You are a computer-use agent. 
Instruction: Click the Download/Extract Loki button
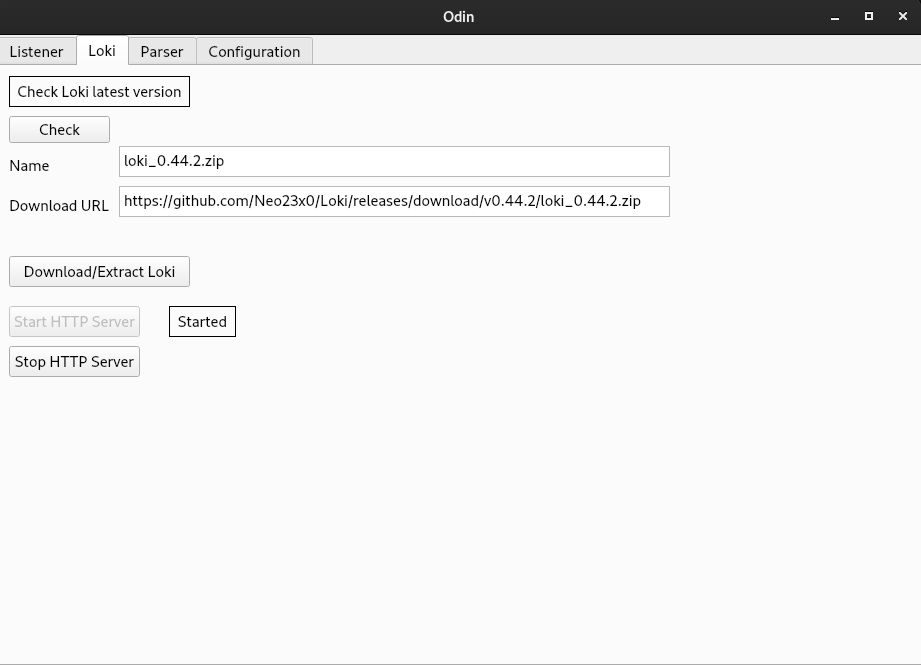[x=99, y=271]
